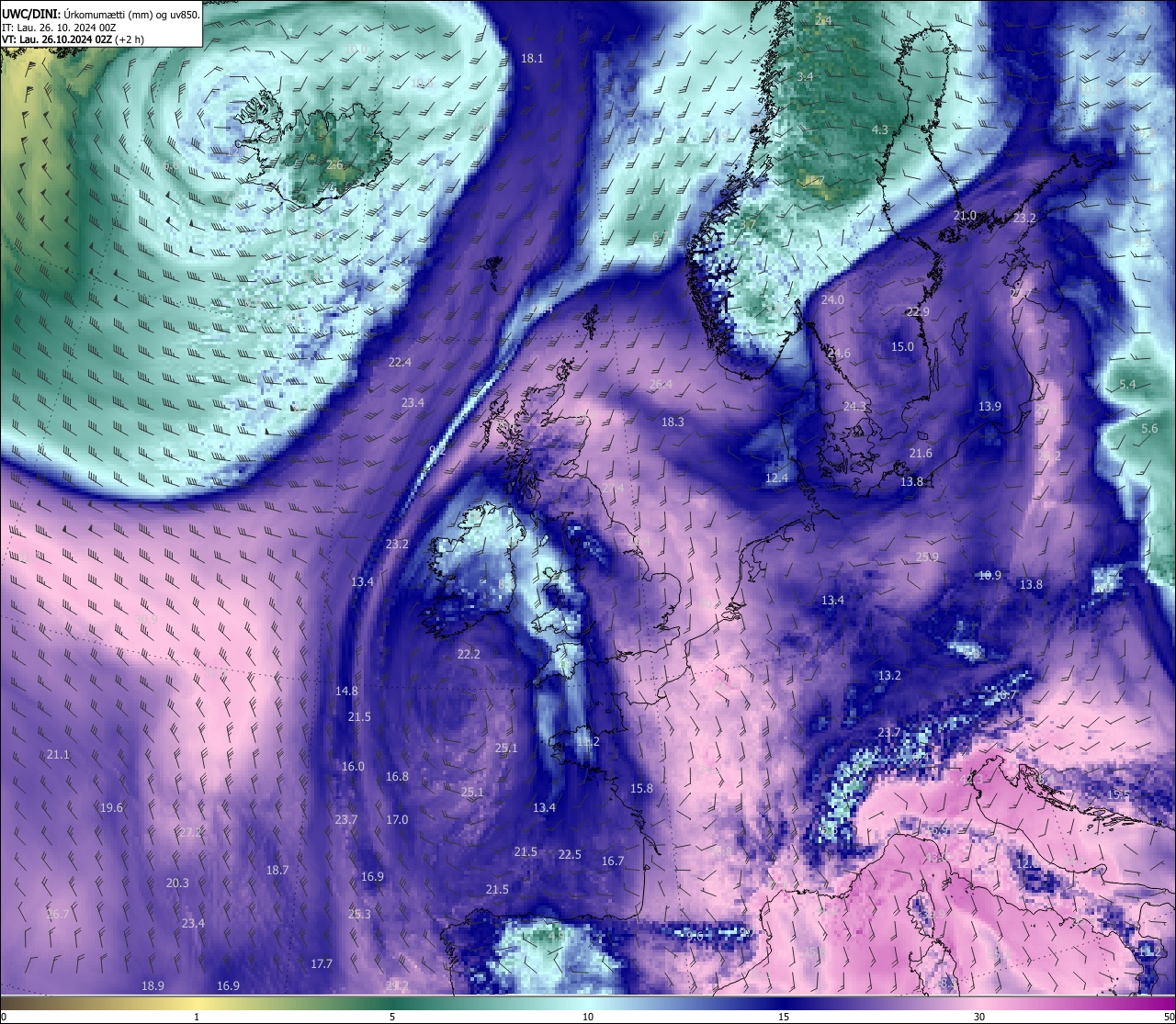
Task: Click the 16.7 value label
Action: click(x=613, y=861)
